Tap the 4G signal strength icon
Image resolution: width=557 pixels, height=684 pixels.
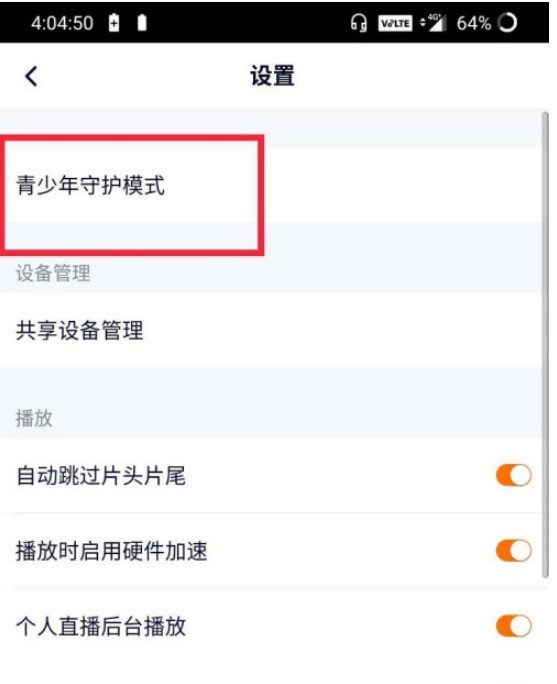(x=433, y=23)
